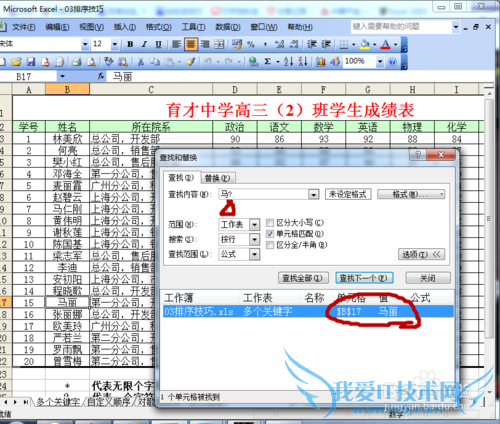This screenshot has height=424, width=500.
Task: Click in the 查找内容 search field
Action: click(264, 194)
